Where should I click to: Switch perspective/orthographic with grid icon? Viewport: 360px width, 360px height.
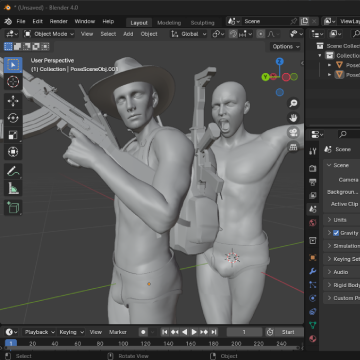[293, 147]
